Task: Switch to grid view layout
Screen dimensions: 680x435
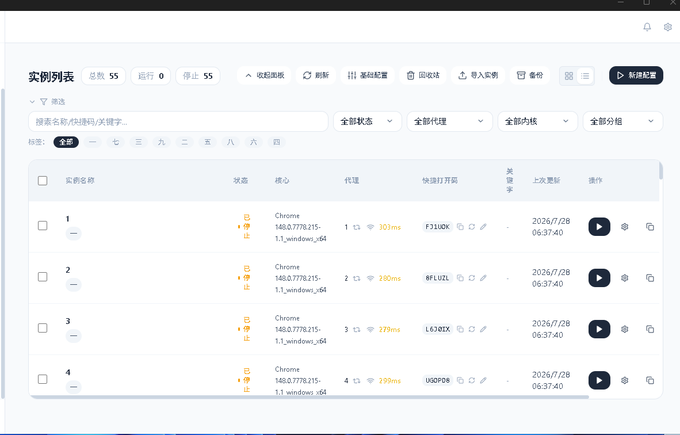Action: tap(569, 76)
